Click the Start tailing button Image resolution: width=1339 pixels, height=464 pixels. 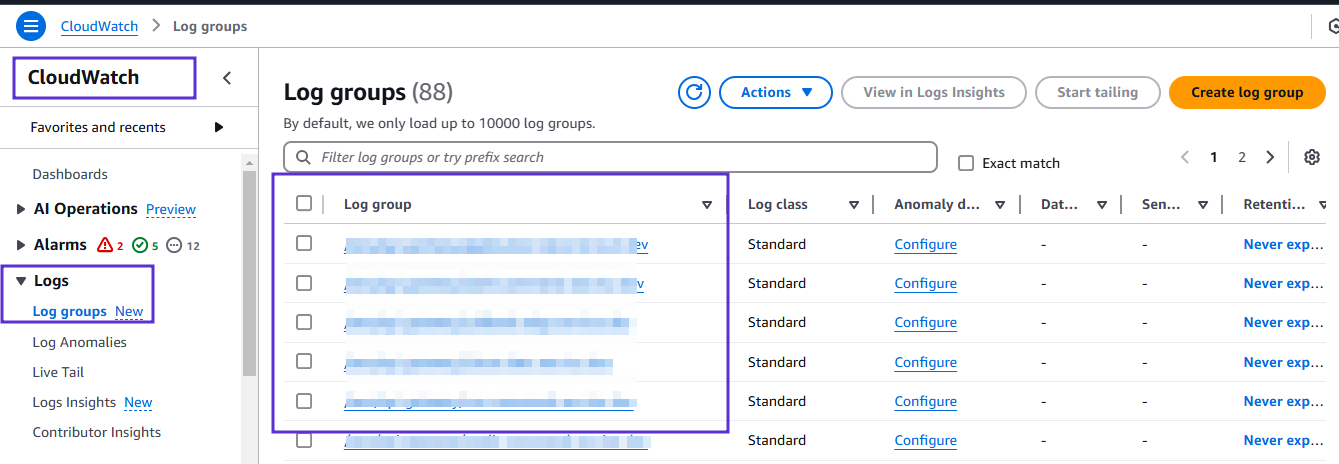point(1098,92)
